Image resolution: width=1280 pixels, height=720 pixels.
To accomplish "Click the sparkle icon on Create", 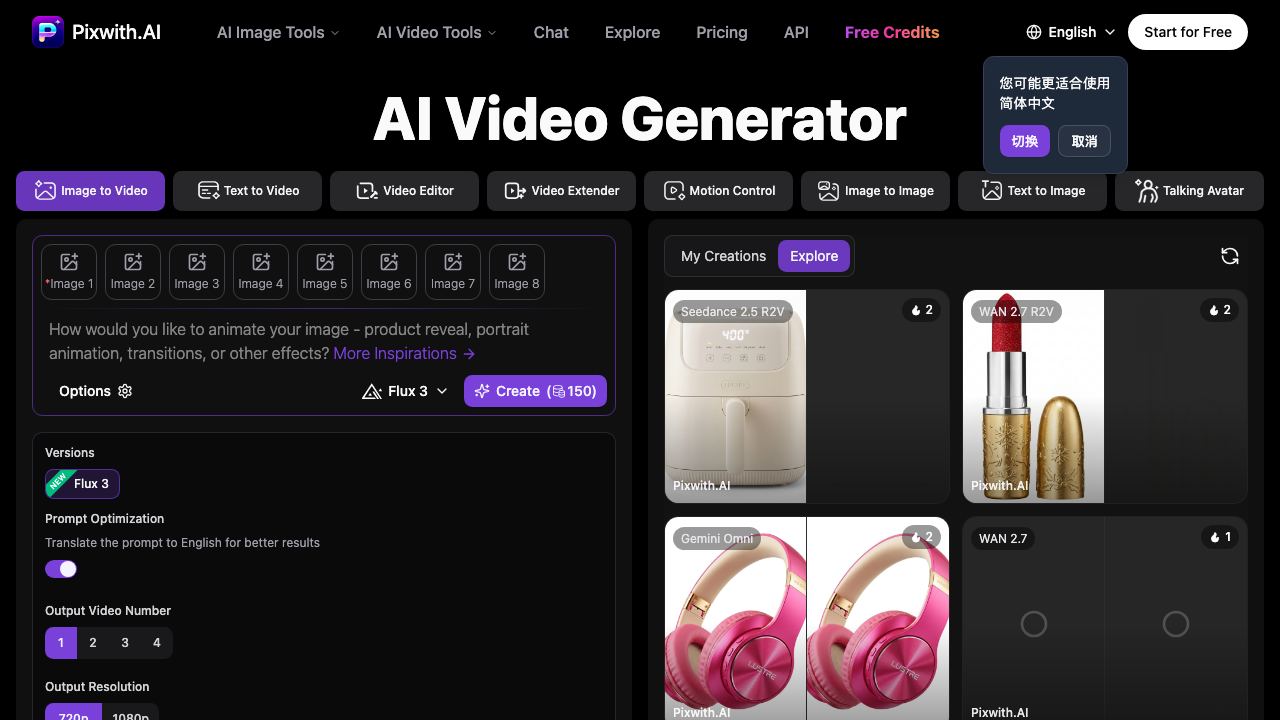I will click(482, 391).
